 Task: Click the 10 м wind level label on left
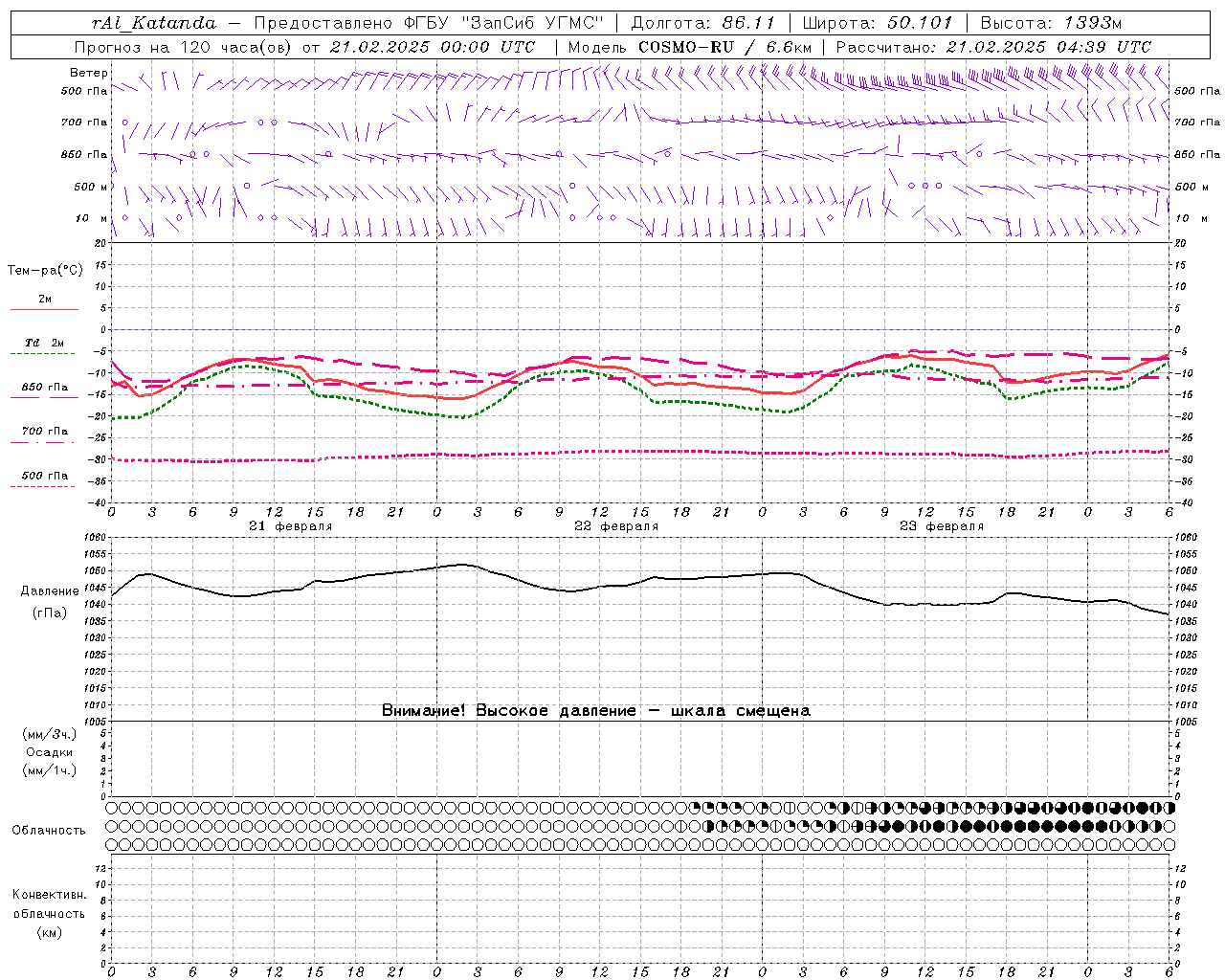(92, 218)
